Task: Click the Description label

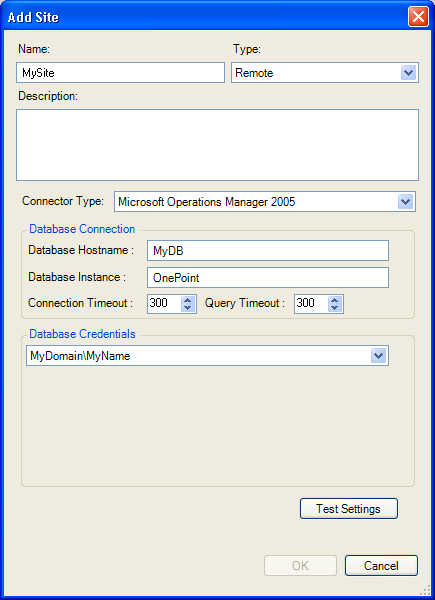Action: [x=48, y=96]
